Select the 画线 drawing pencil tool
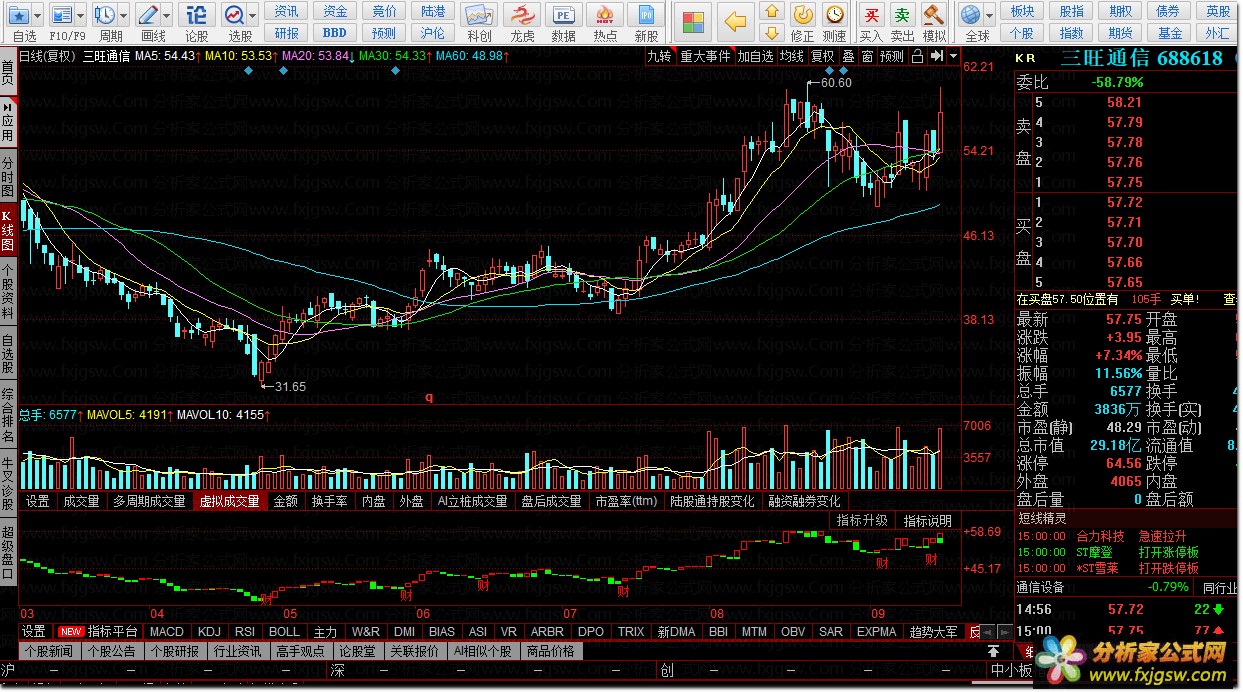The width and height of the screenshot is (1243, 692). [148, 14]
